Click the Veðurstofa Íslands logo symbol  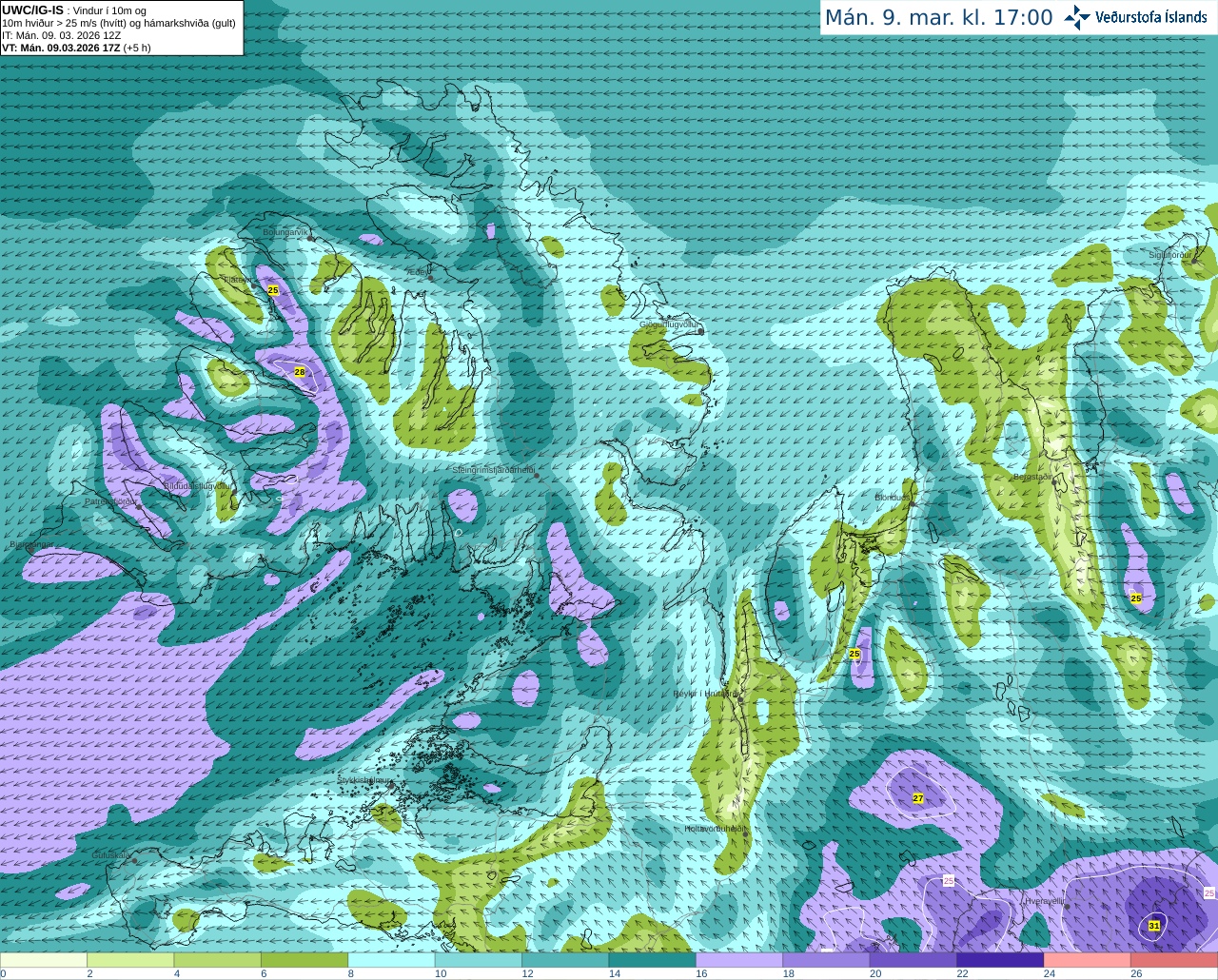pos(1077,17)
